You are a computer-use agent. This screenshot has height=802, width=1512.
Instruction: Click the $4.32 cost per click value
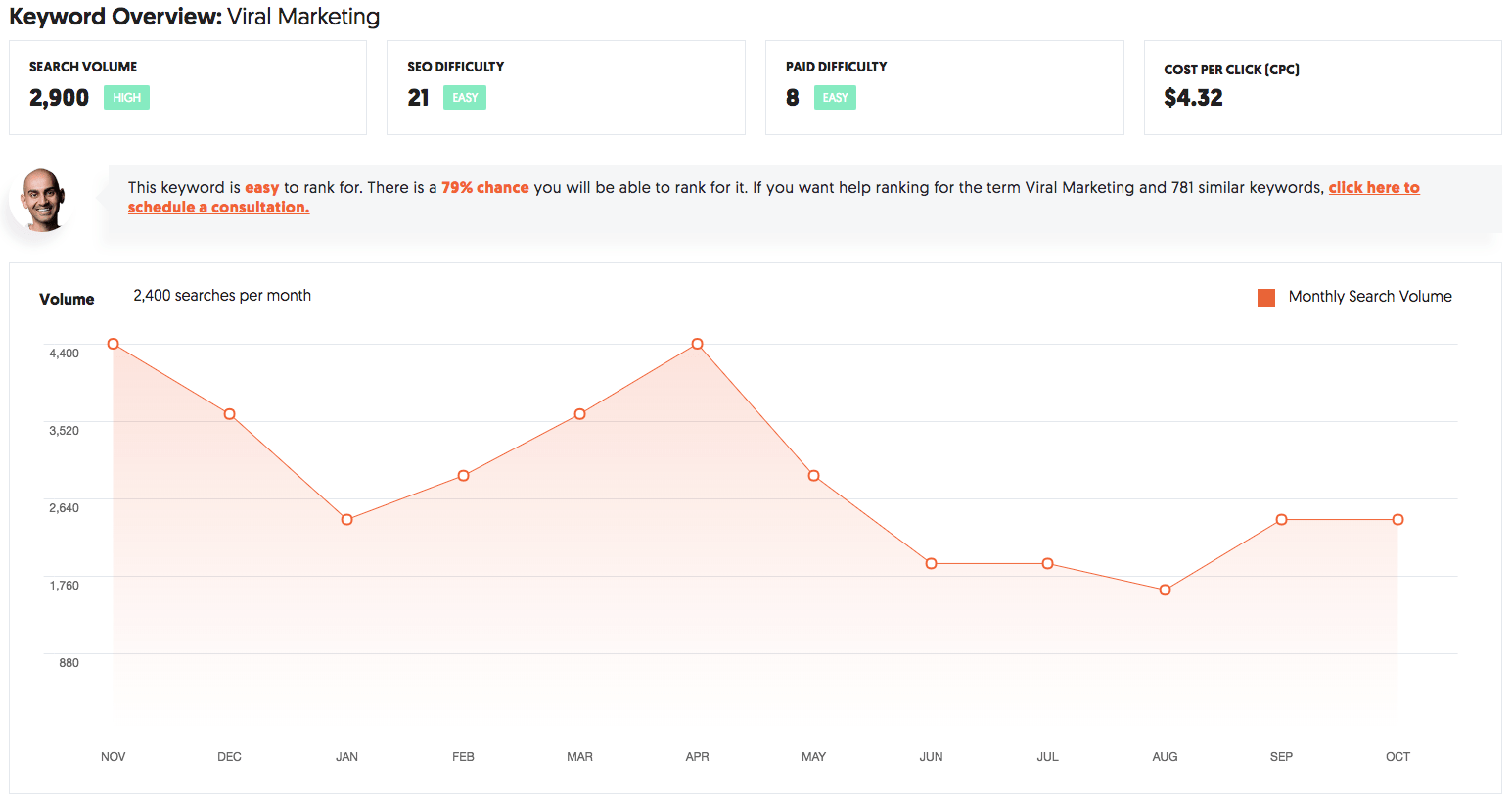click(x=1193, y=98)
